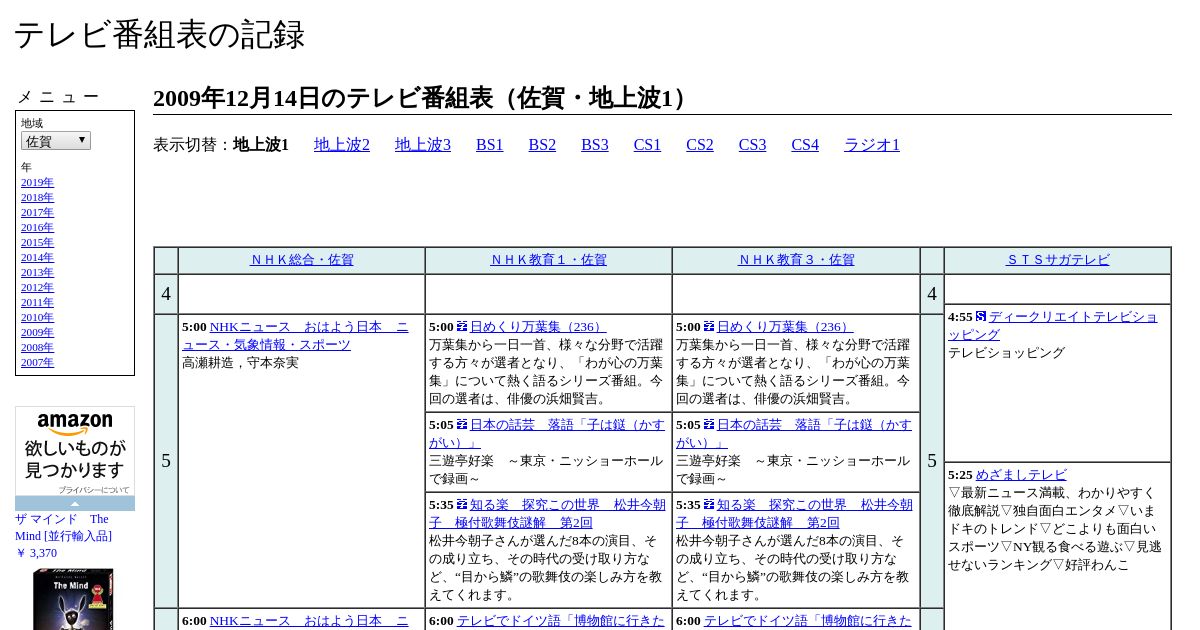Open the 2008年 archive link
The width and height of the screenshot is (1200, 630).
point(37,348)
